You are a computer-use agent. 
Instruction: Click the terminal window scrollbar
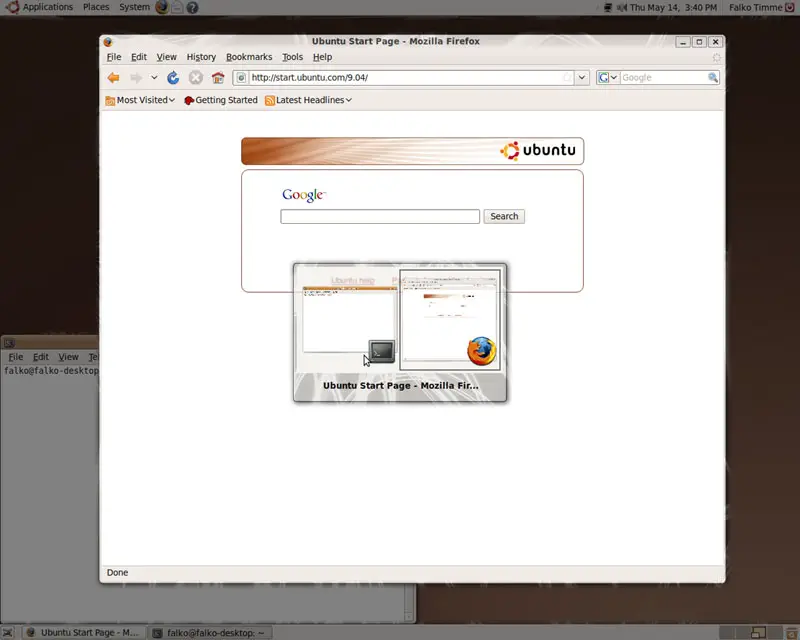[x=410, y=603]
